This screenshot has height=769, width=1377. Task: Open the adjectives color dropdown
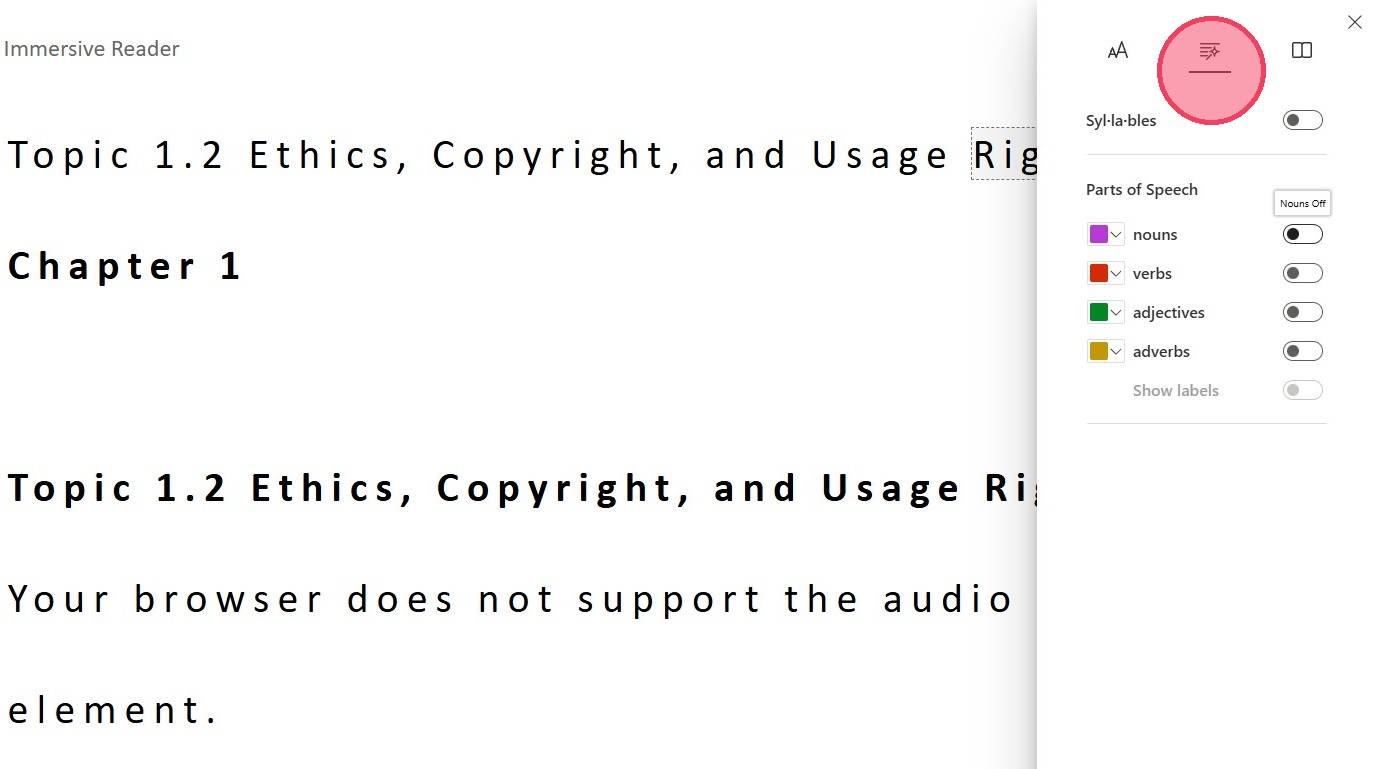pos(1116,312)
